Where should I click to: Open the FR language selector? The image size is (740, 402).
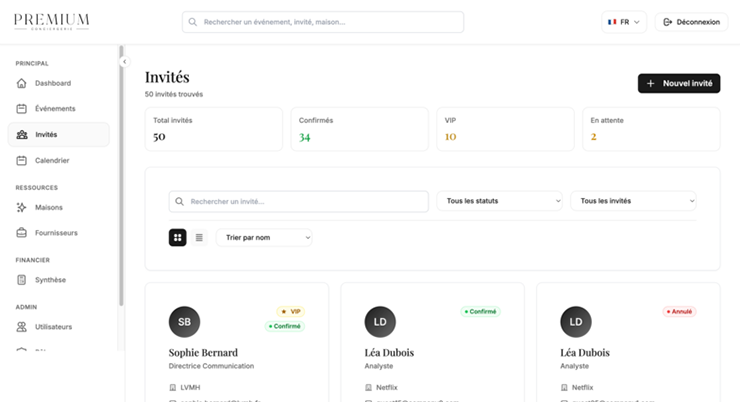(624, 22)
